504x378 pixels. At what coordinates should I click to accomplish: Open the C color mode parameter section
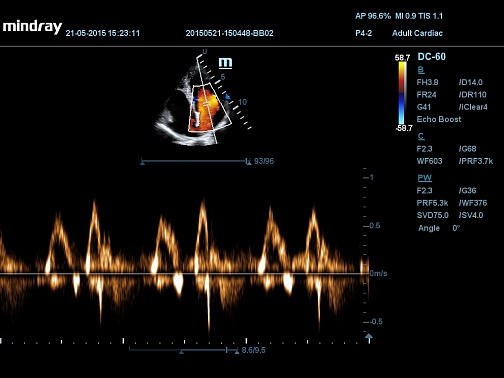pyautogui.click(x=421, y=136)
